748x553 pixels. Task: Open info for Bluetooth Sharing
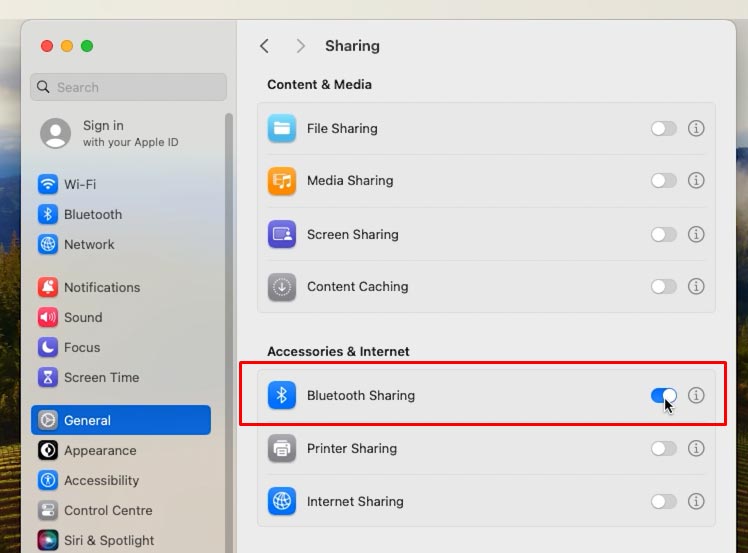(696, 395)
